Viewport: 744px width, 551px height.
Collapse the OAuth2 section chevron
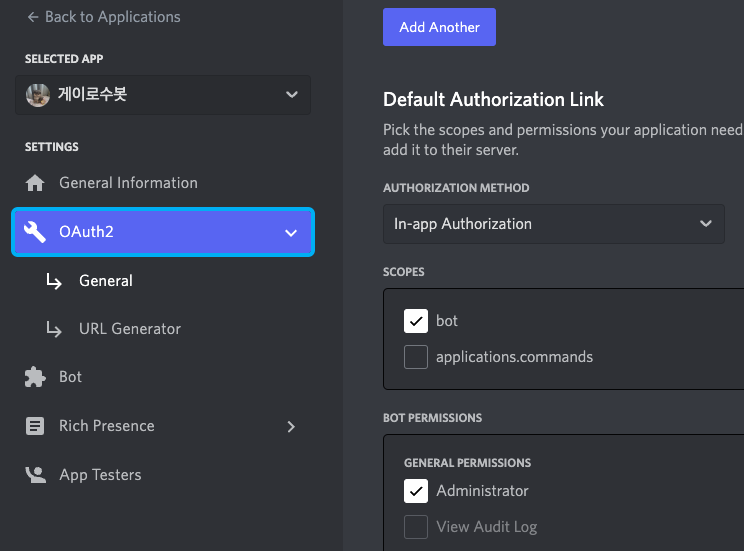[291, 233]
